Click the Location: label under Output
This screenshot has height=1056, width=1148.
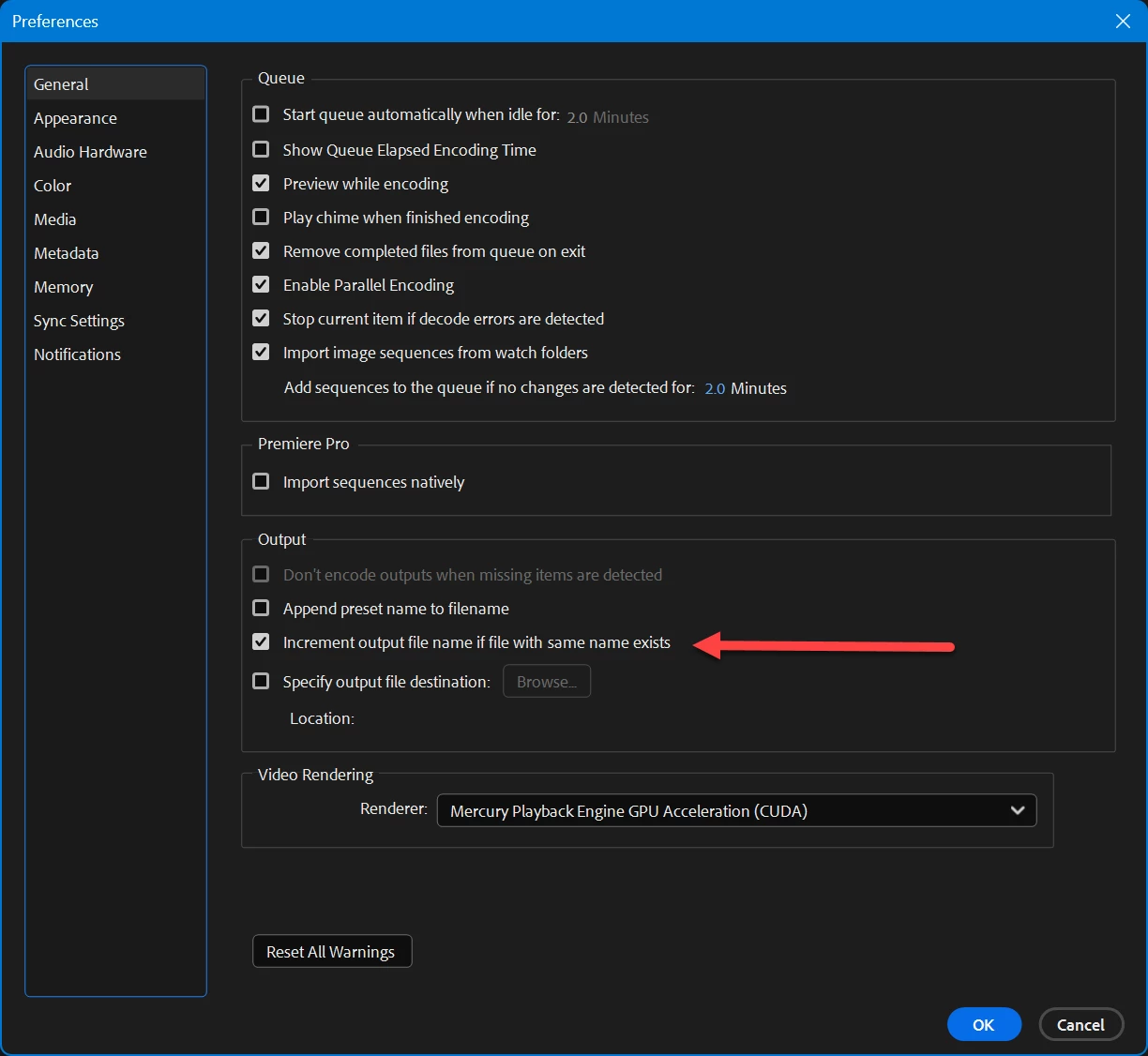[322, 718]
